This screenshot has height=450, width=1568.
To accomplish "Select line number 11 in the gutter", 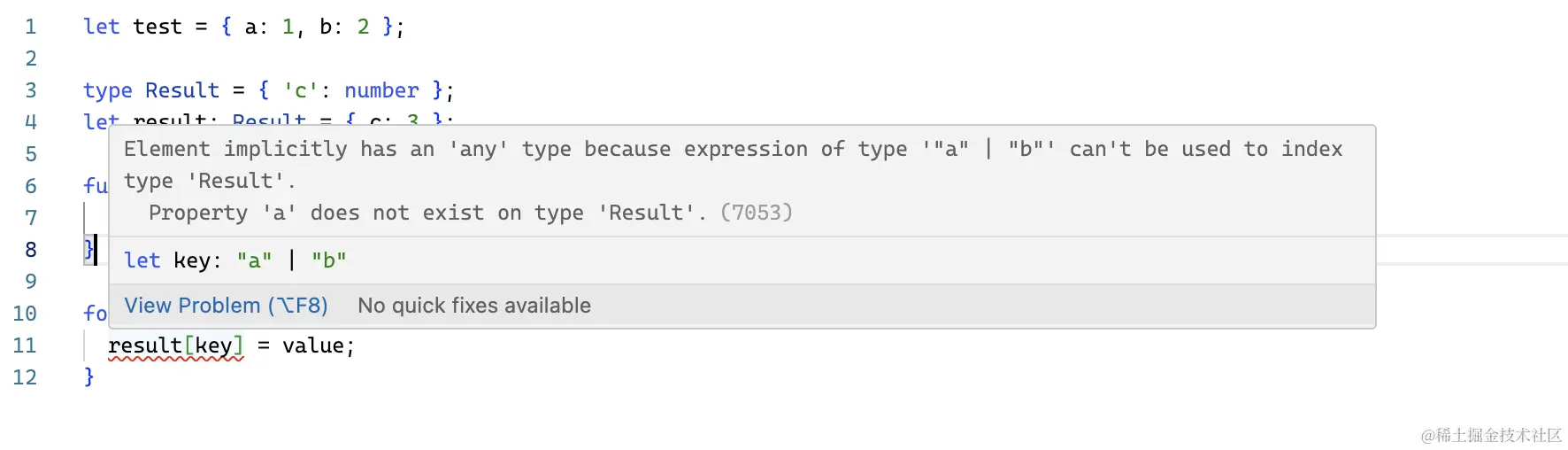I will pyautogui.click(x=26, y=345).
